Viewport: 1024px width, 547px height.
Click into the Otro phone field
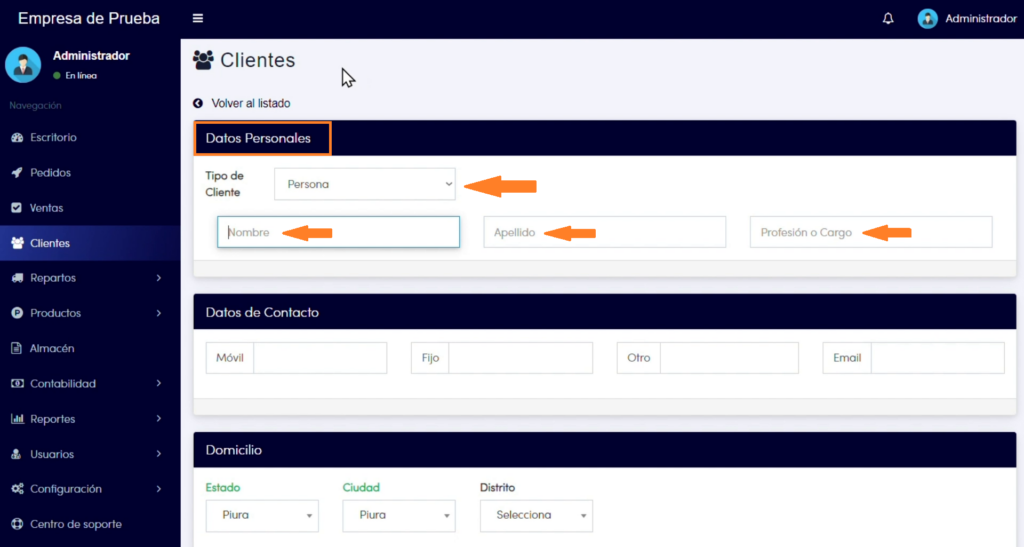click(x=729, y=358)
